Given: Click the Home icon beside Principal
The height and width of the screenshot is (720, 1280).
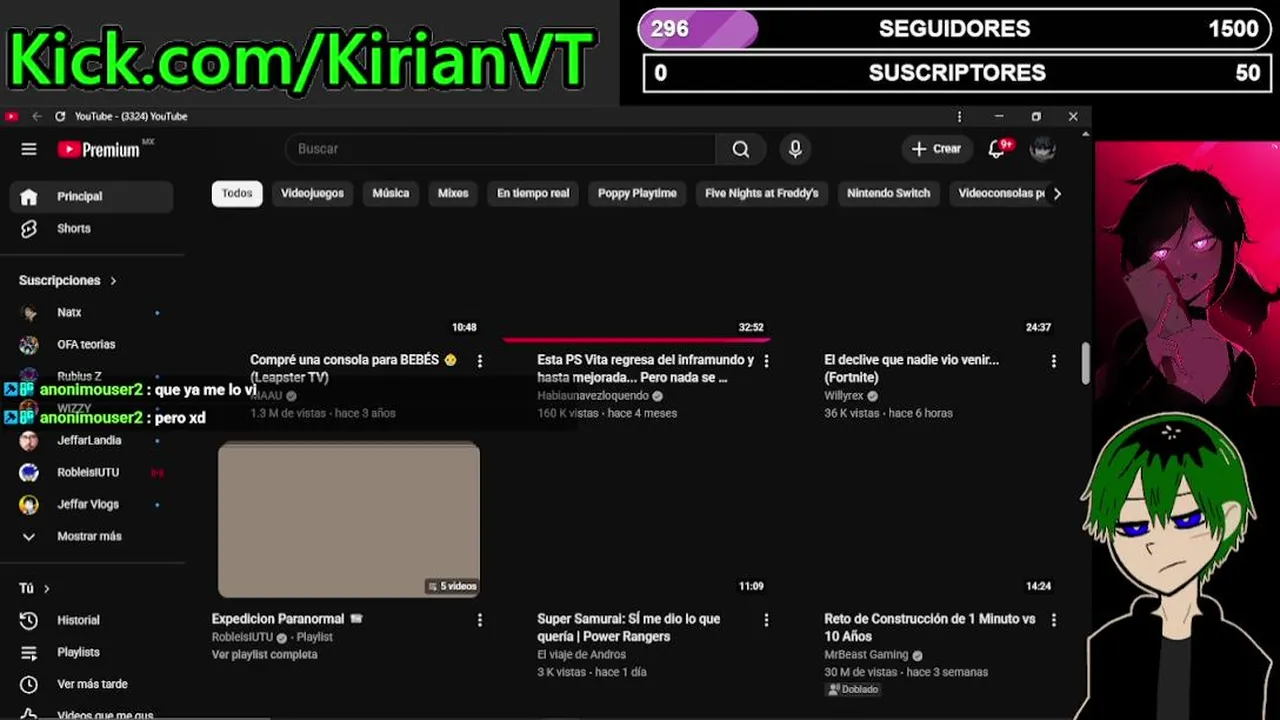Looking at the screenshot, I should pyautogui.click(x=29, y=197).
